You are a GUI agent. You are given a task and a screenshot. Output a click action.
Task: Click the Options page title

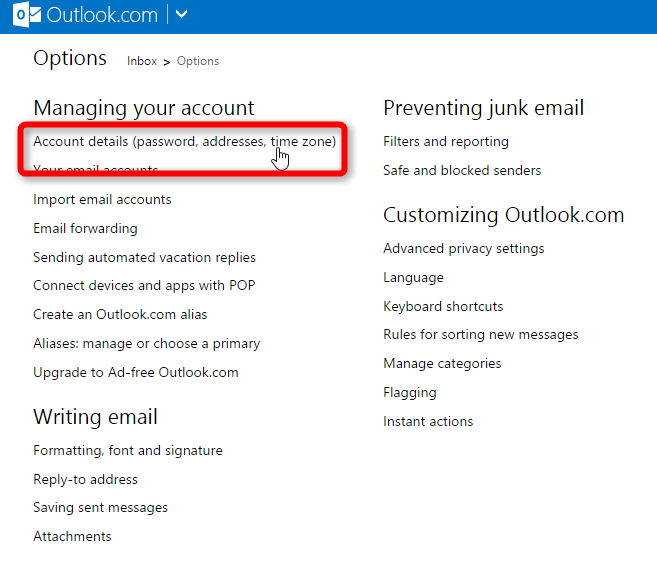click(x=70, y=58)
